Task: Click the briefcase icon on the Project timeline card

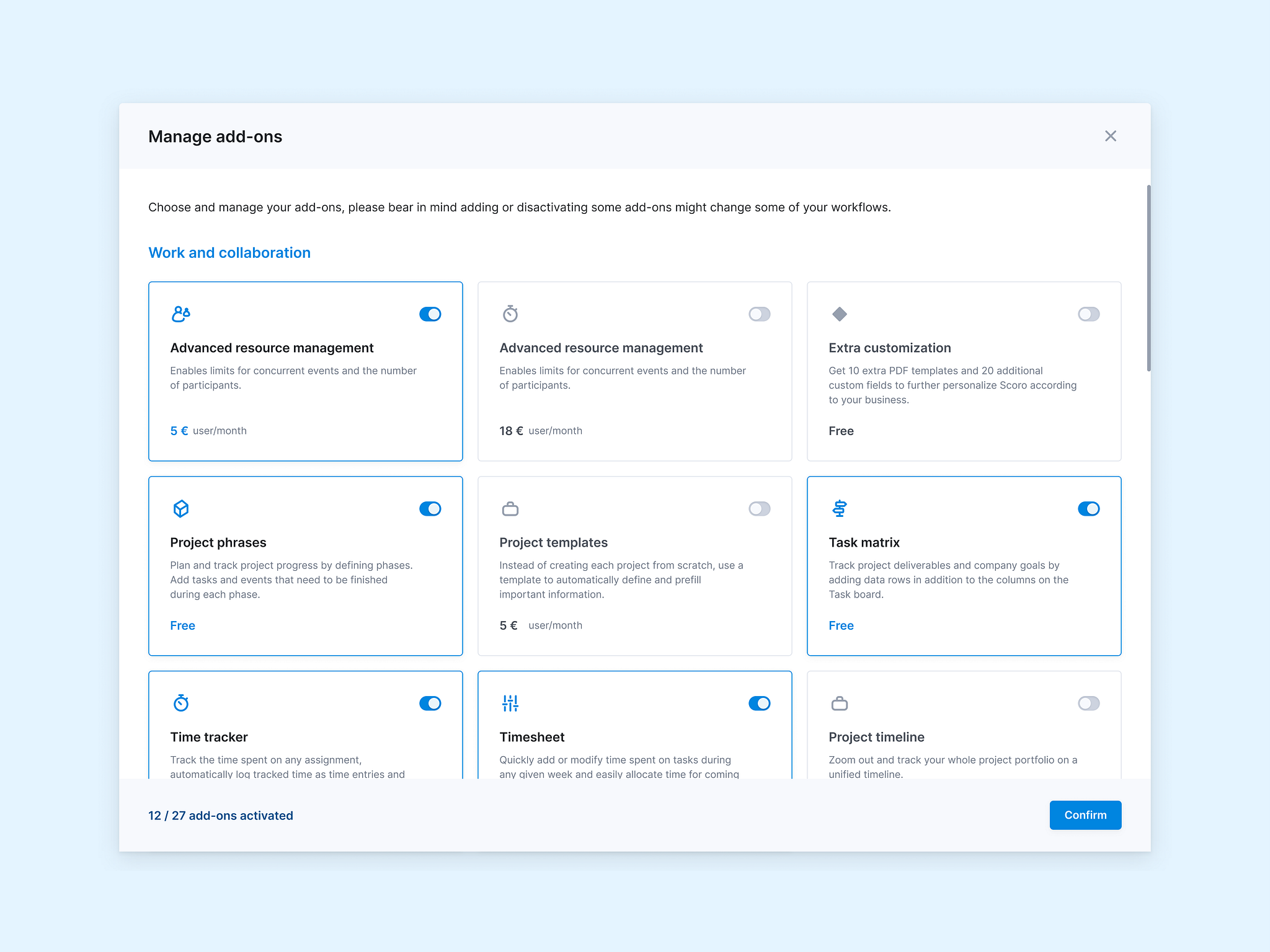Action: coord(840,703)
